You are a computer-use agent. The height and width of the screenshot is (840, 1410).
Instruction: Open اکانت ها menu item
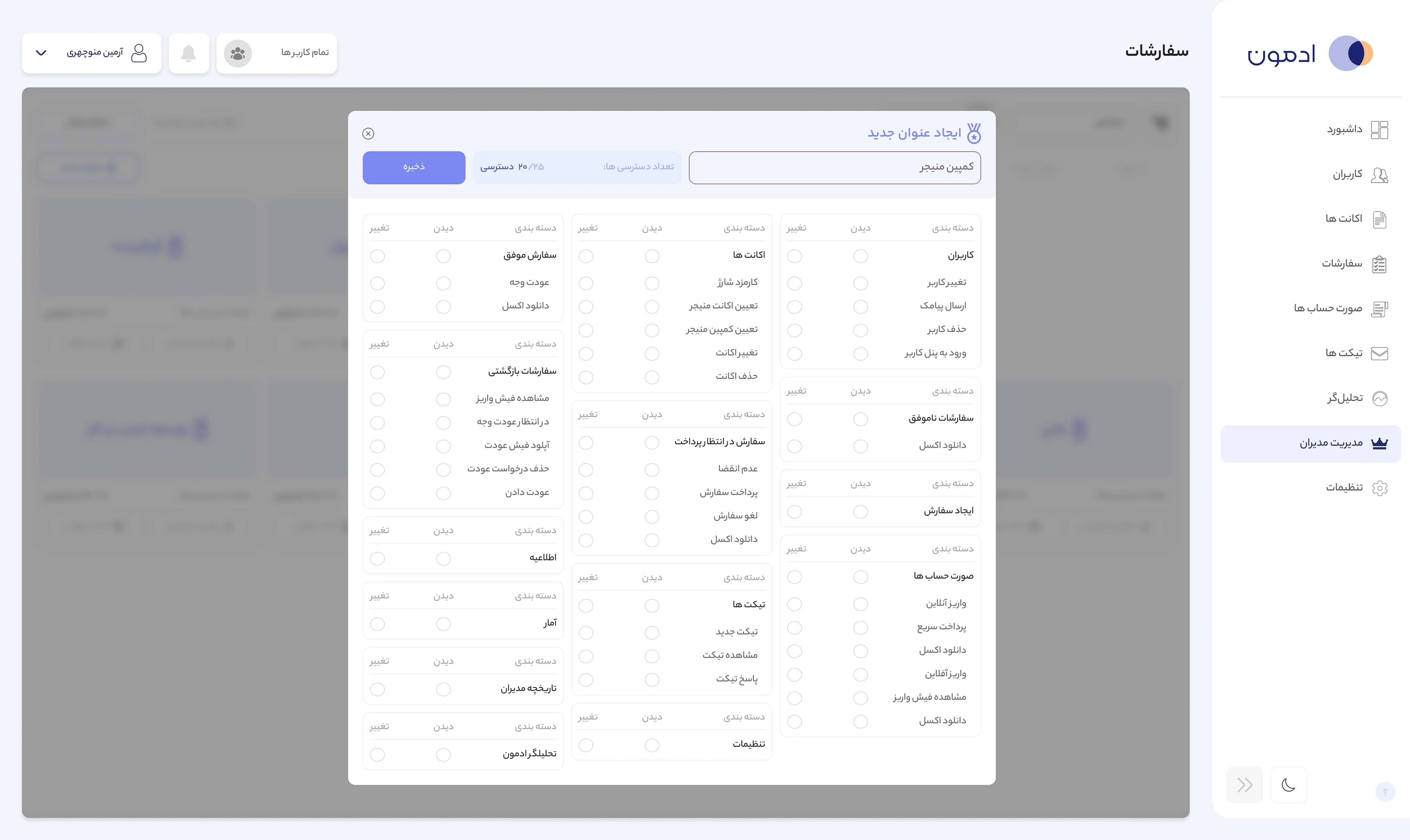(1310, 219)
